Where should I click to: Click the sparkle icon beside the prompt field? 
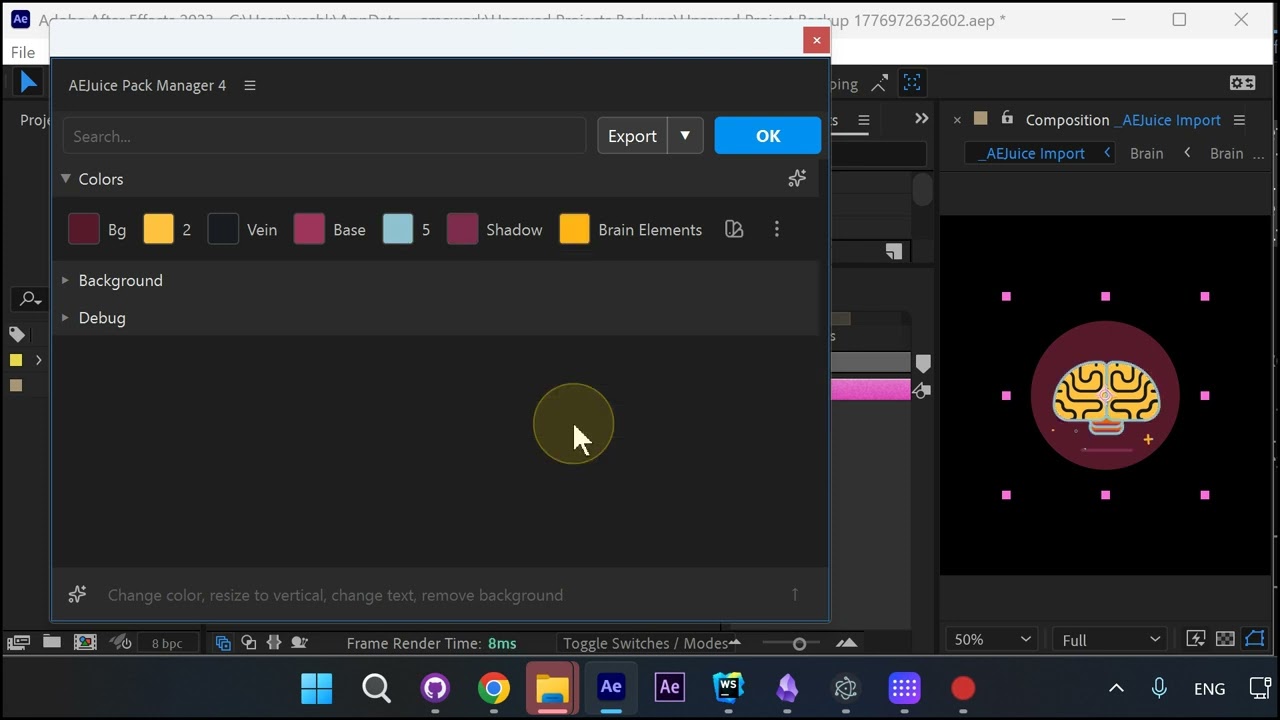pos(77,595)
